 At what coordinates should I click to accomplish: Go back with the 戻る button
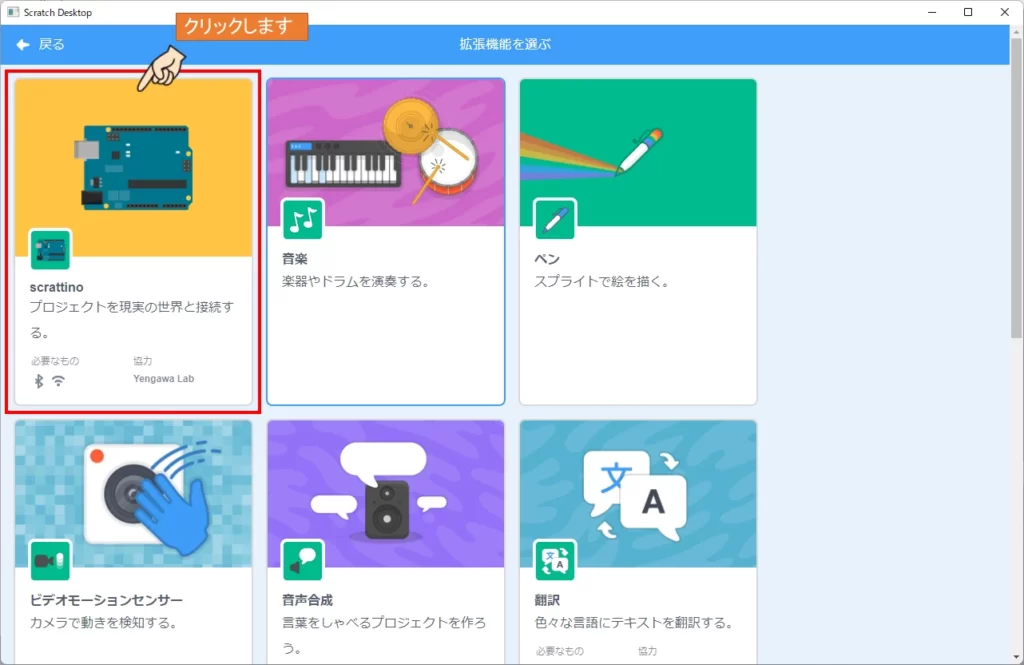(x=40, y=44)
